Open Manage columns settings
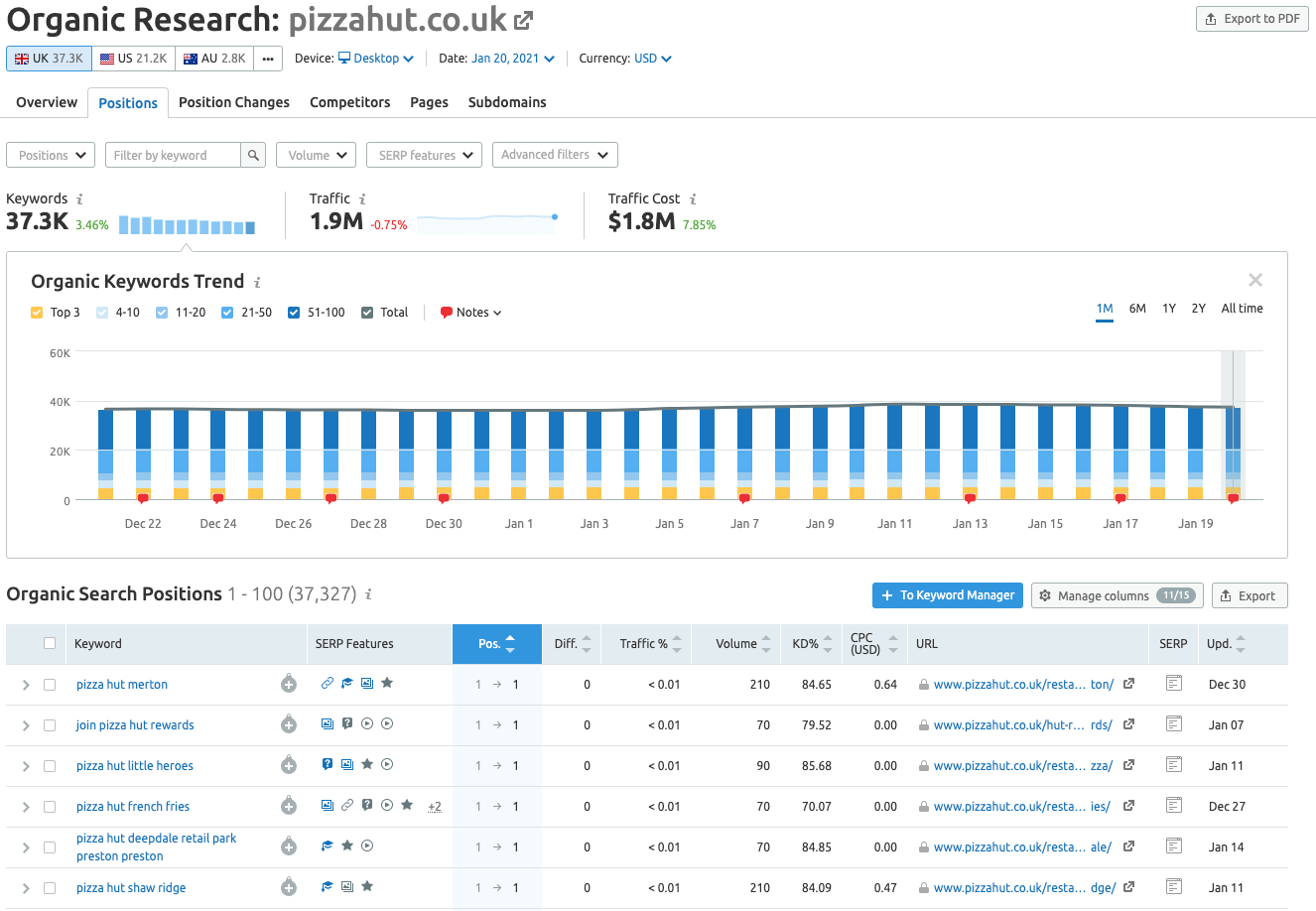This screenshot has width=1316, height=911. click(1118, 595)
